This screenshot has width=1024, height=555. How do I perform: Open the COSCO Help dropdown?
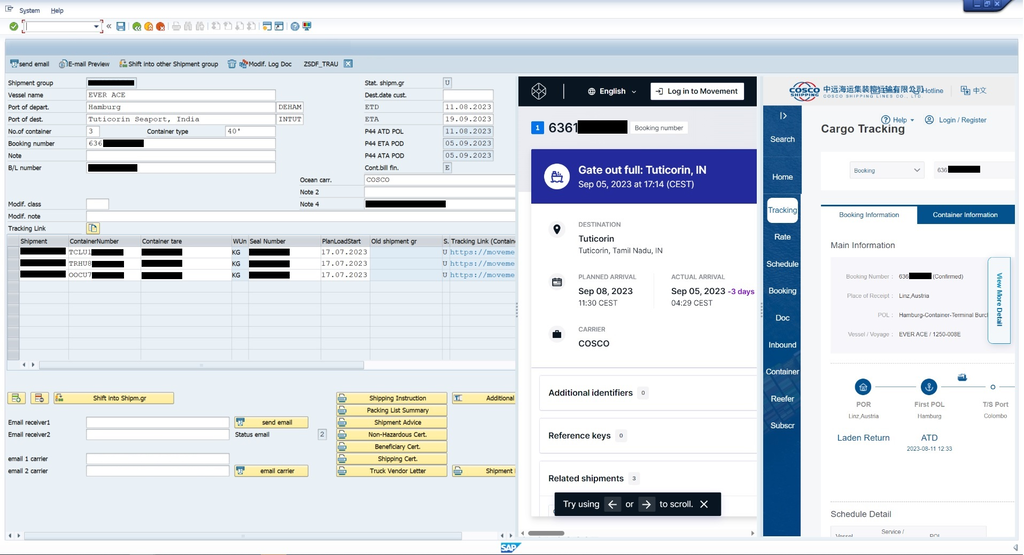[897, 120]
